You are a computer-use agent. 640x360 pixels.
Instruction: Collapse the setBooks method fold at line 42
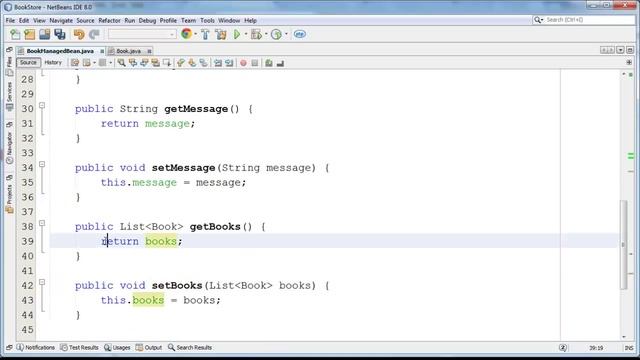click(42, 282)
